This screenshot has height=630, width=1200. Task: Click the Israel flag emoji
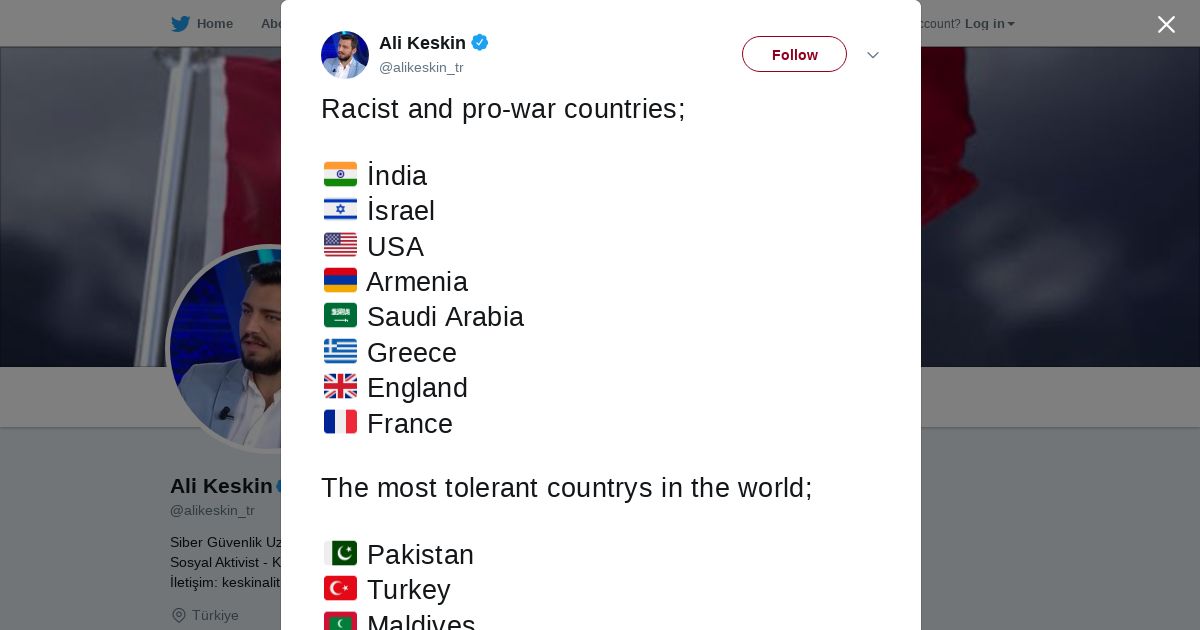pos(340,210)
